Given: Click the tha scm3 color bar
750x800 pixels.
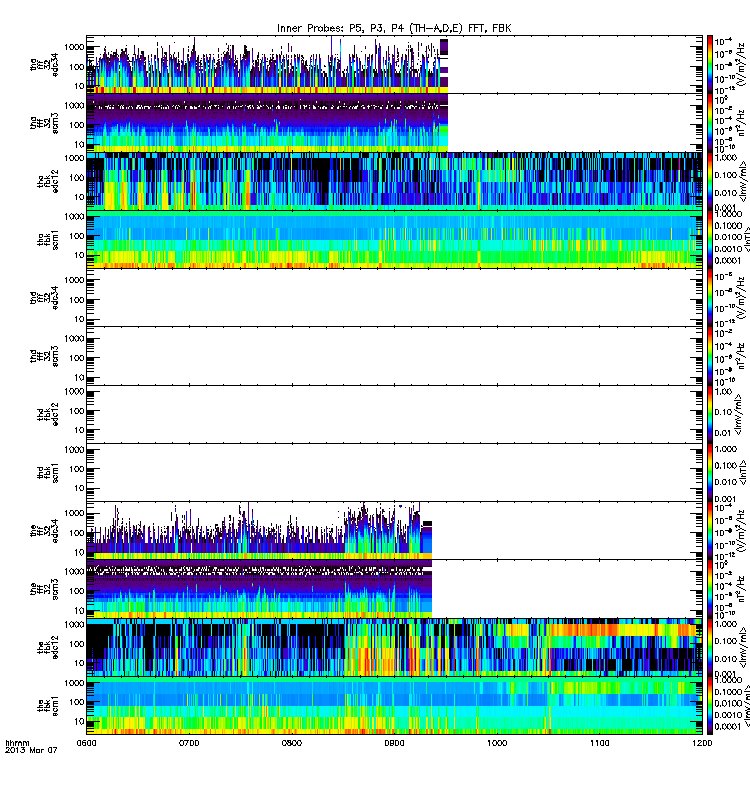Looking at the screenshot, I should click(x=710, y=123).
